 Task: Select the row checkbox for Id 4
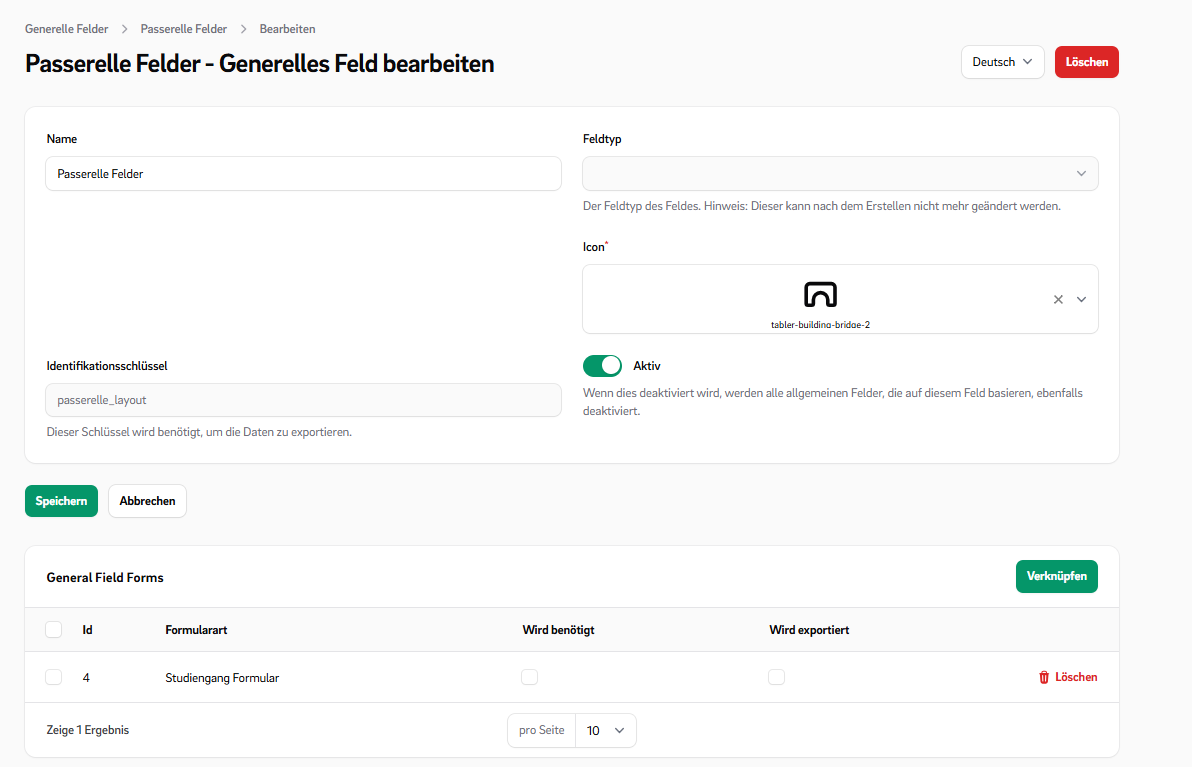(54, 677)
